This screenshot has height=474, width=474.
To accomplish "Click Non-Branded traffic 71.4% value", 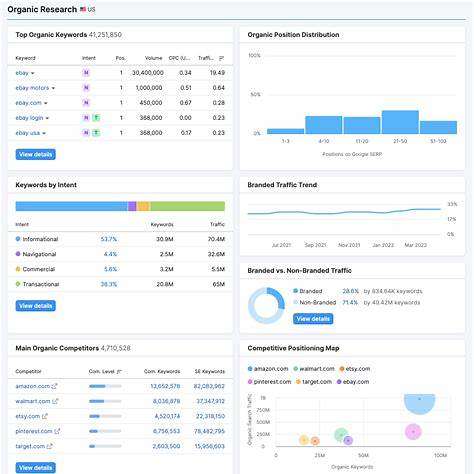I will click(350, 302).
